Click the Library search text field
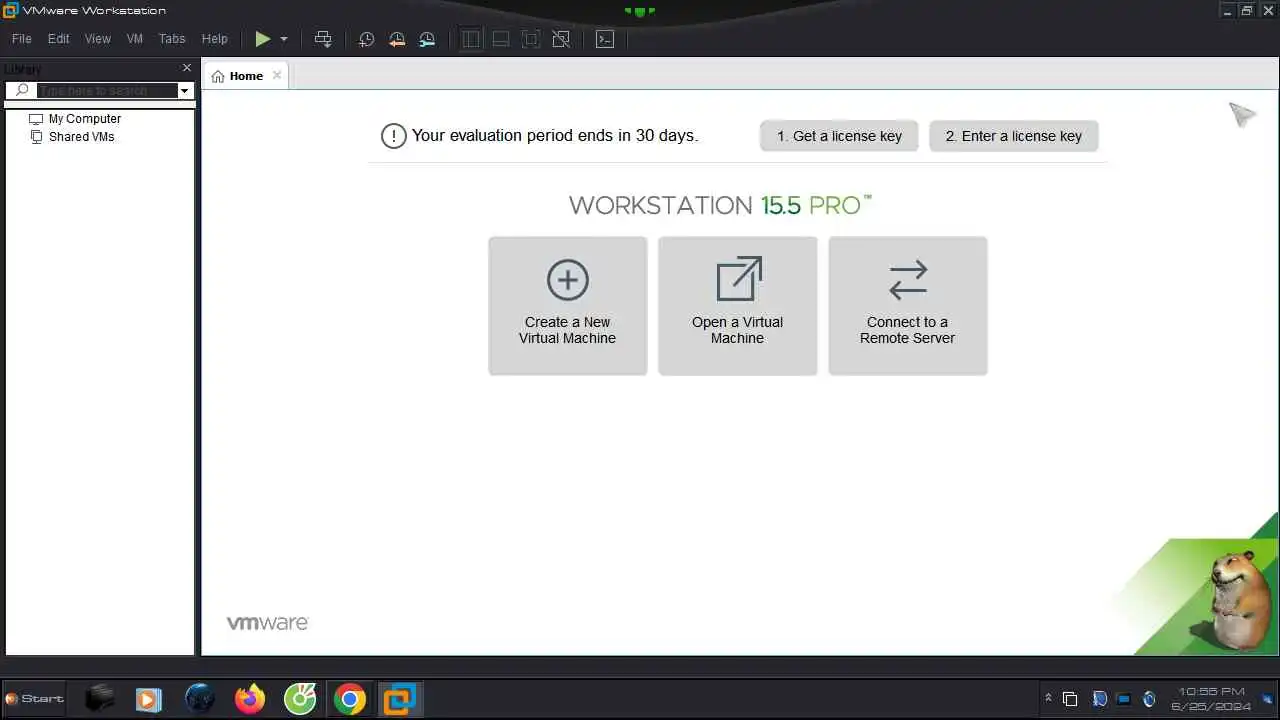 107,90
